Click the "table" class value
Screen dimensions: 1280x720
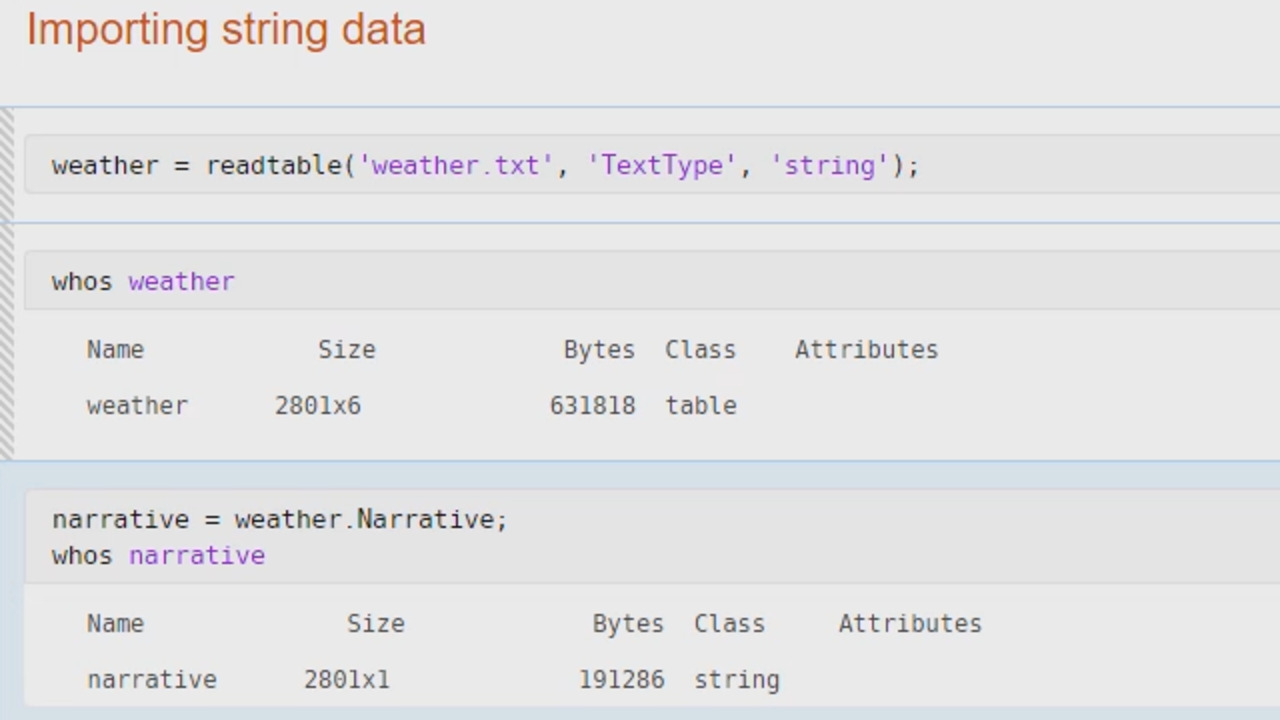[701, 406]
